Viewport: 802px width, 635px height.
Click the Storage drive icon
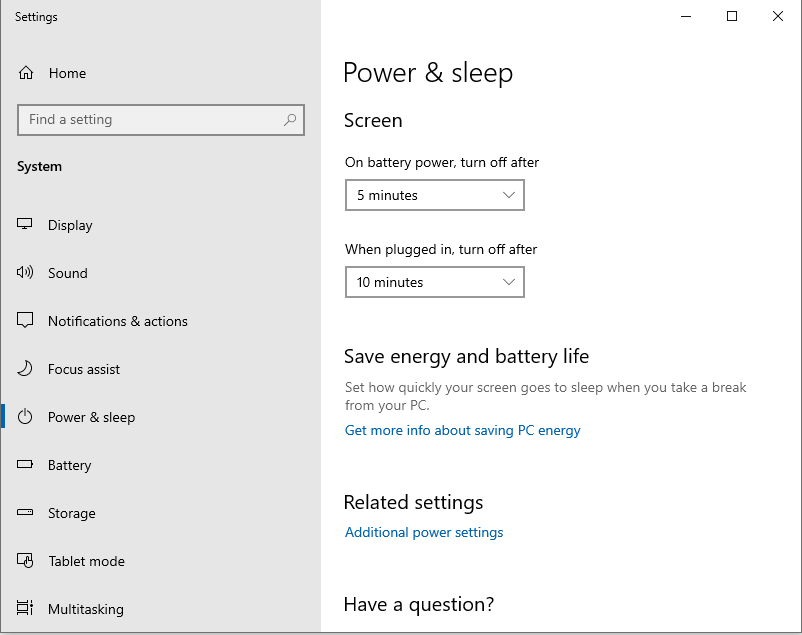click(25, 512)
